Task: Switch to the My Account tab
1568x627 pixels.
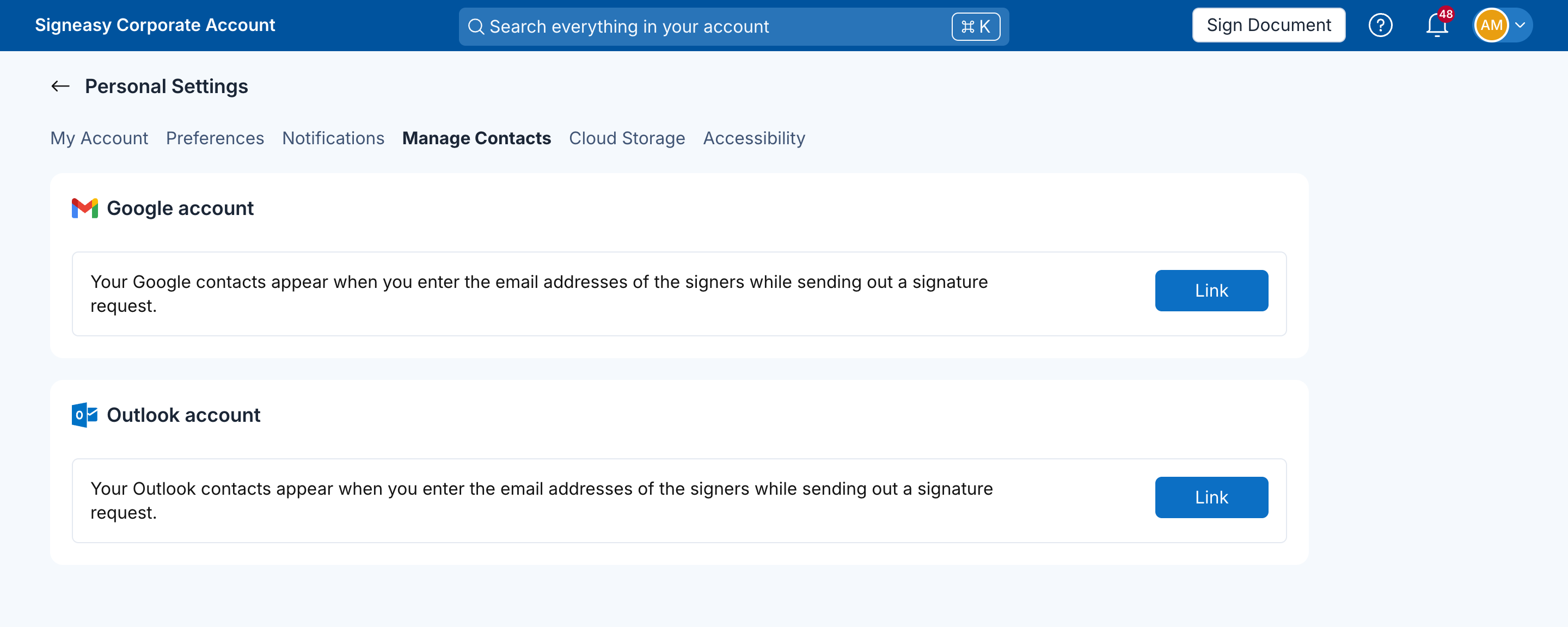Action: (99, 138)
